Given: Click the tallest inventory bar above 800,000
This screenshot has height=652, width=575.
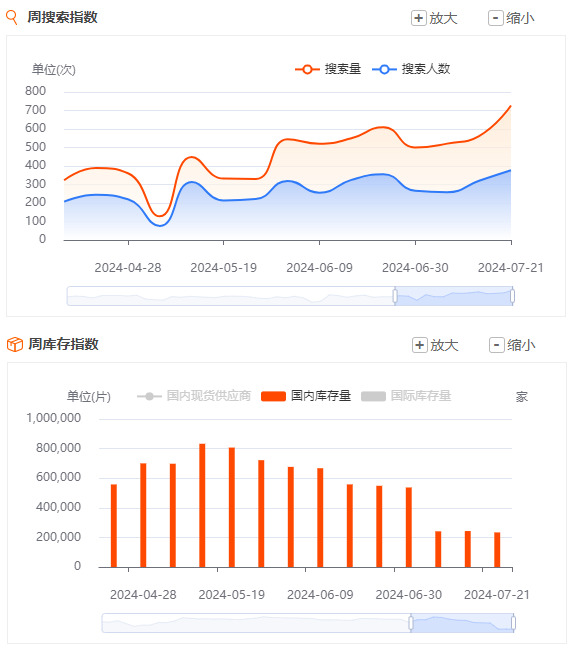Looking at the screenshot, I should pyautogui.click(x=202, y=505).
